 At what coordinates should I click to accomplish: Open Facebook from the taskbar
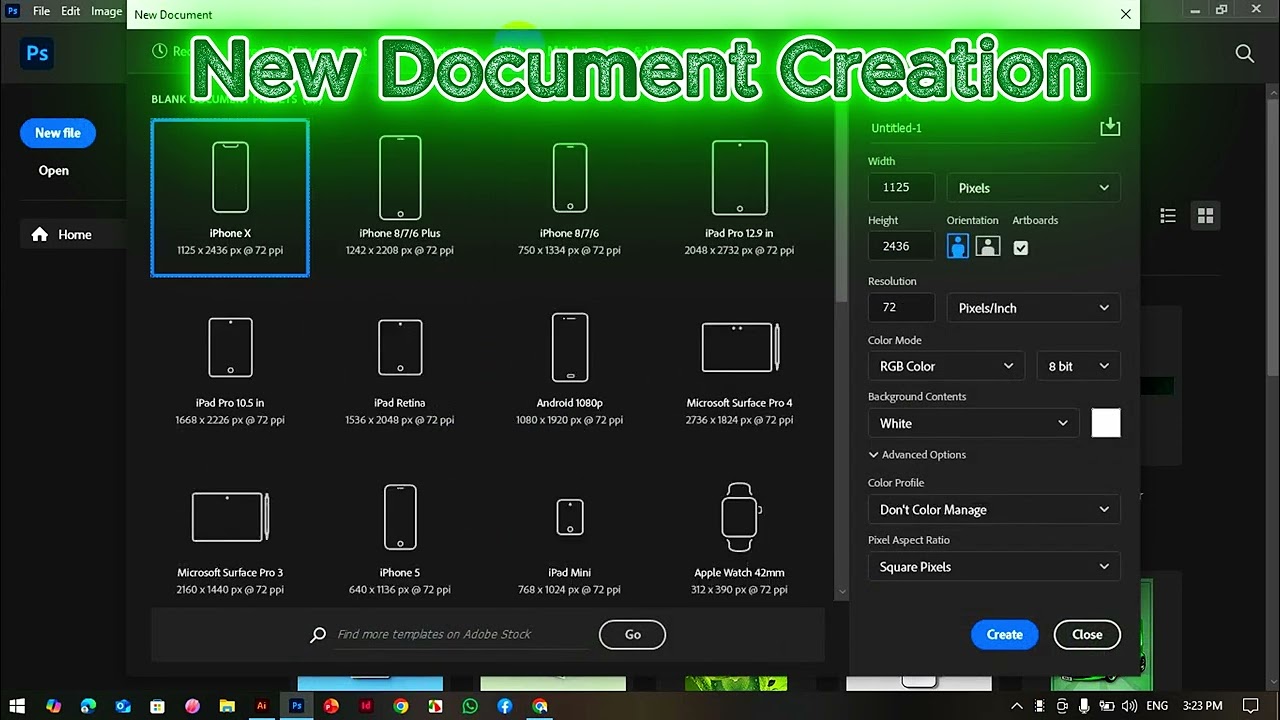(505, 706)
